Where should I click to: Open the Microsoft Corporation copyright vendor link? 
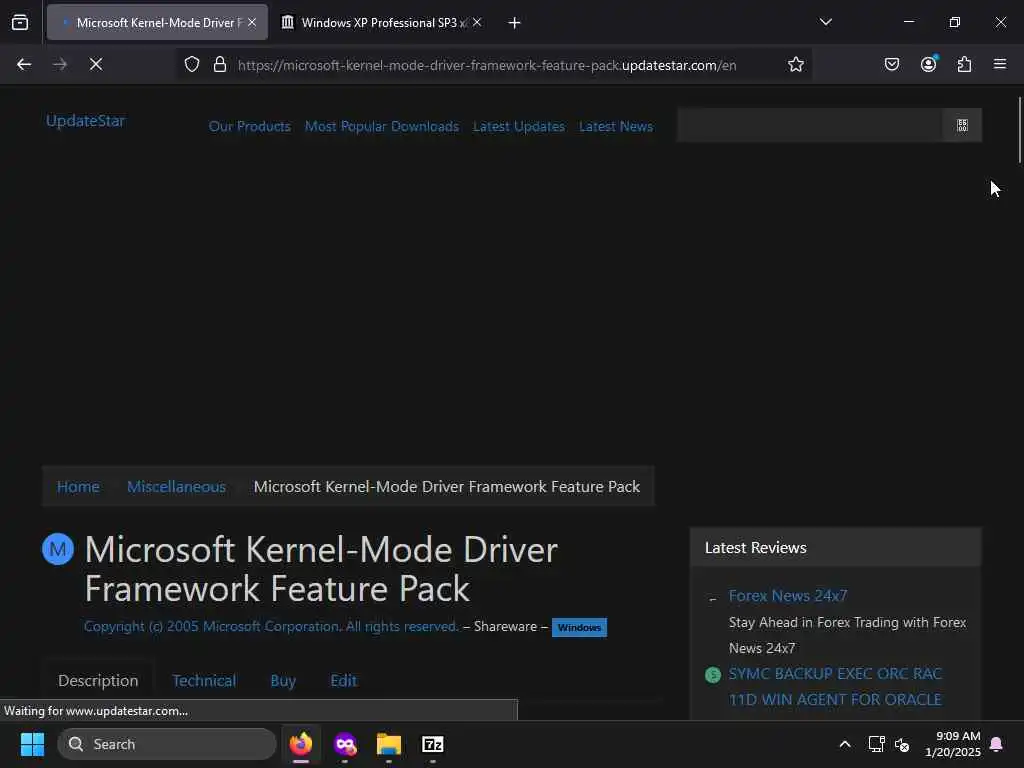point(271,626)
